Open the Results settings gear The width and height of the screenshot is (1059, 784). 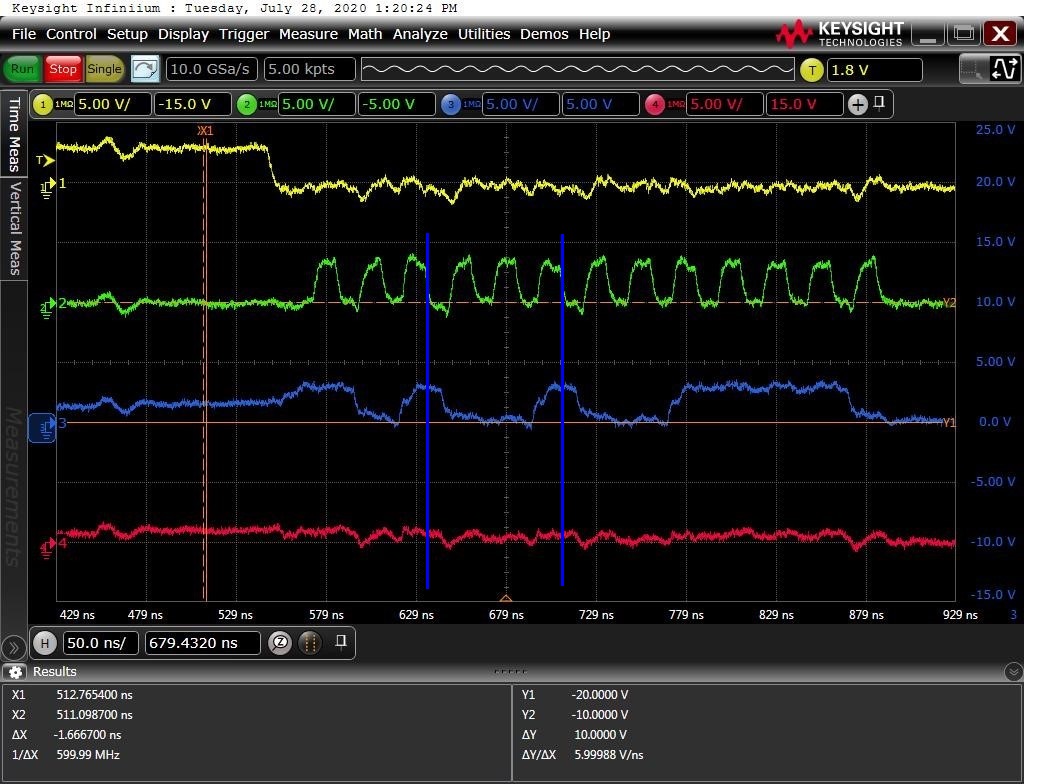coord(15,672)
